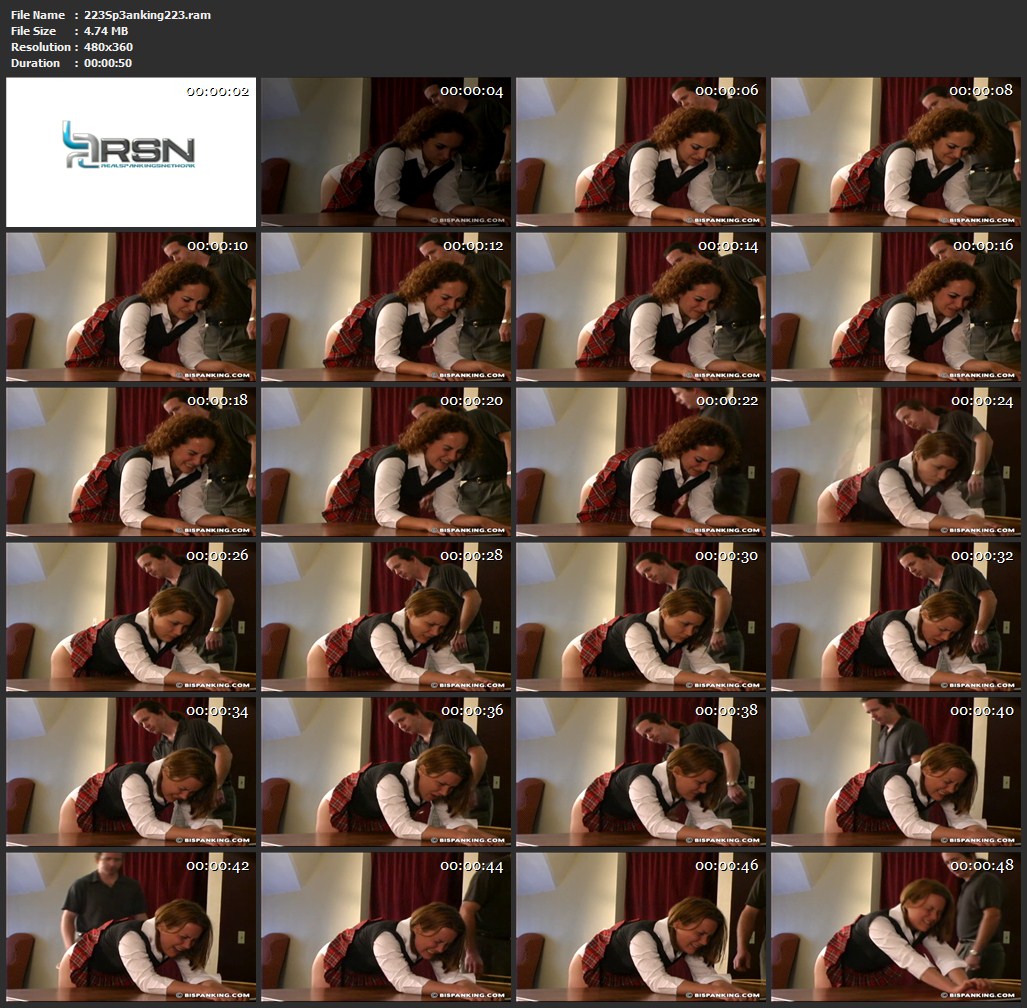Choose the thumbnail stamped 00:00:18
1027x1008 pixels.
click(131, 462)
